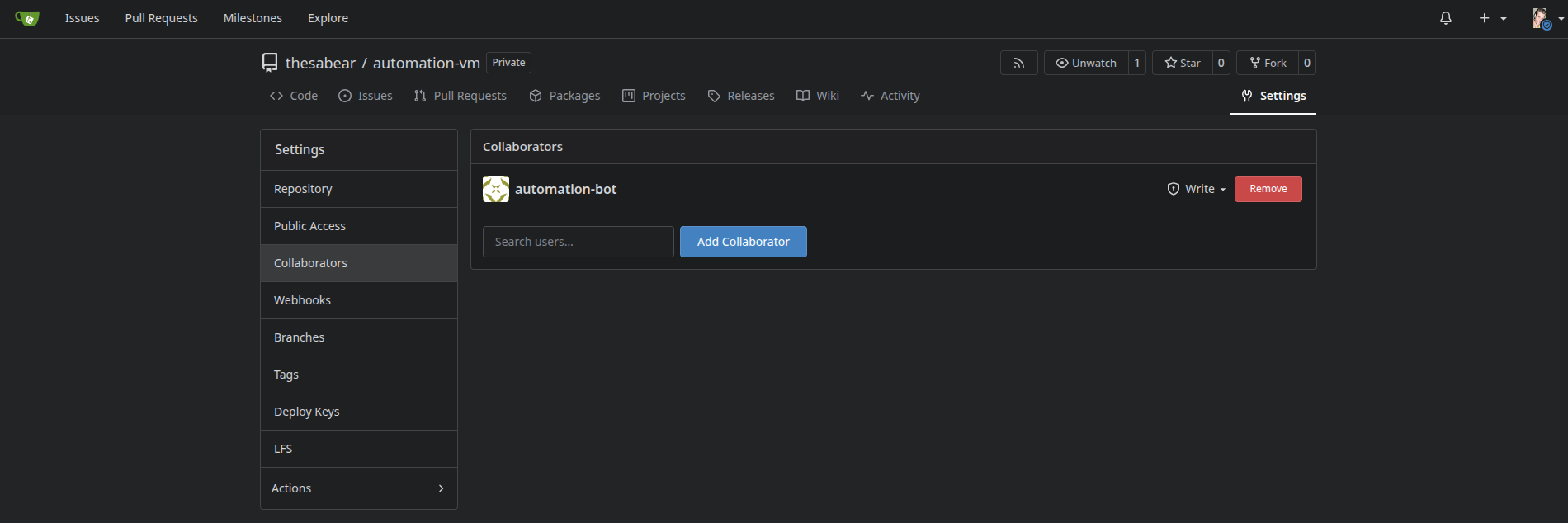Click the Star button

click(1183, 63)
